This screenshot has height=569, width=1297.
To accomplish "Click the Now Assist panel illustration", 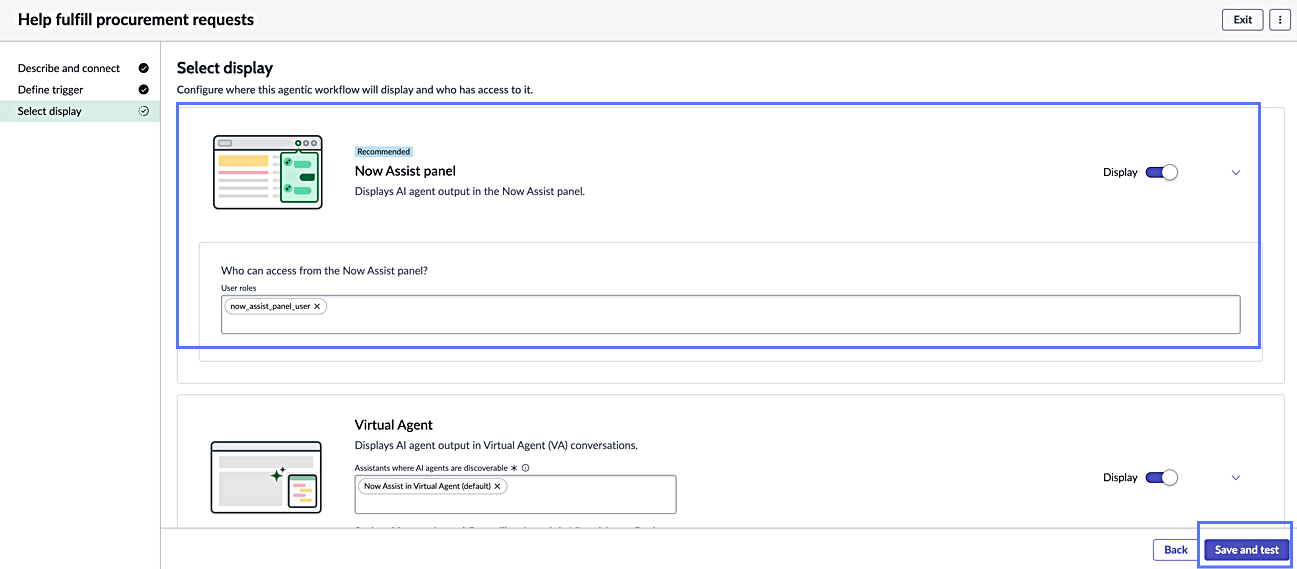I will pos(268,172).
